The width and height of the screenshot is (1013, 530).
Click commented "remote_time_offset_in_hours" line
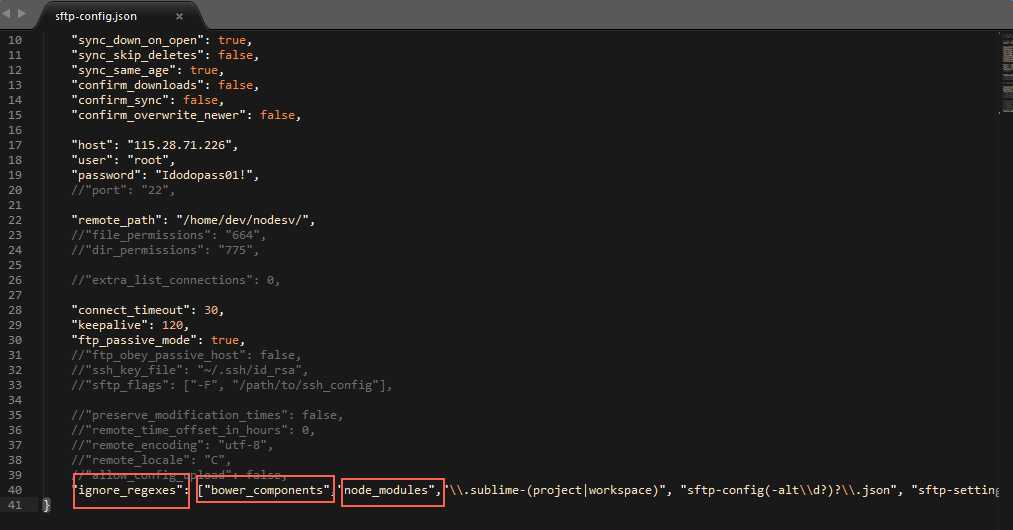(x=193, y=430)
